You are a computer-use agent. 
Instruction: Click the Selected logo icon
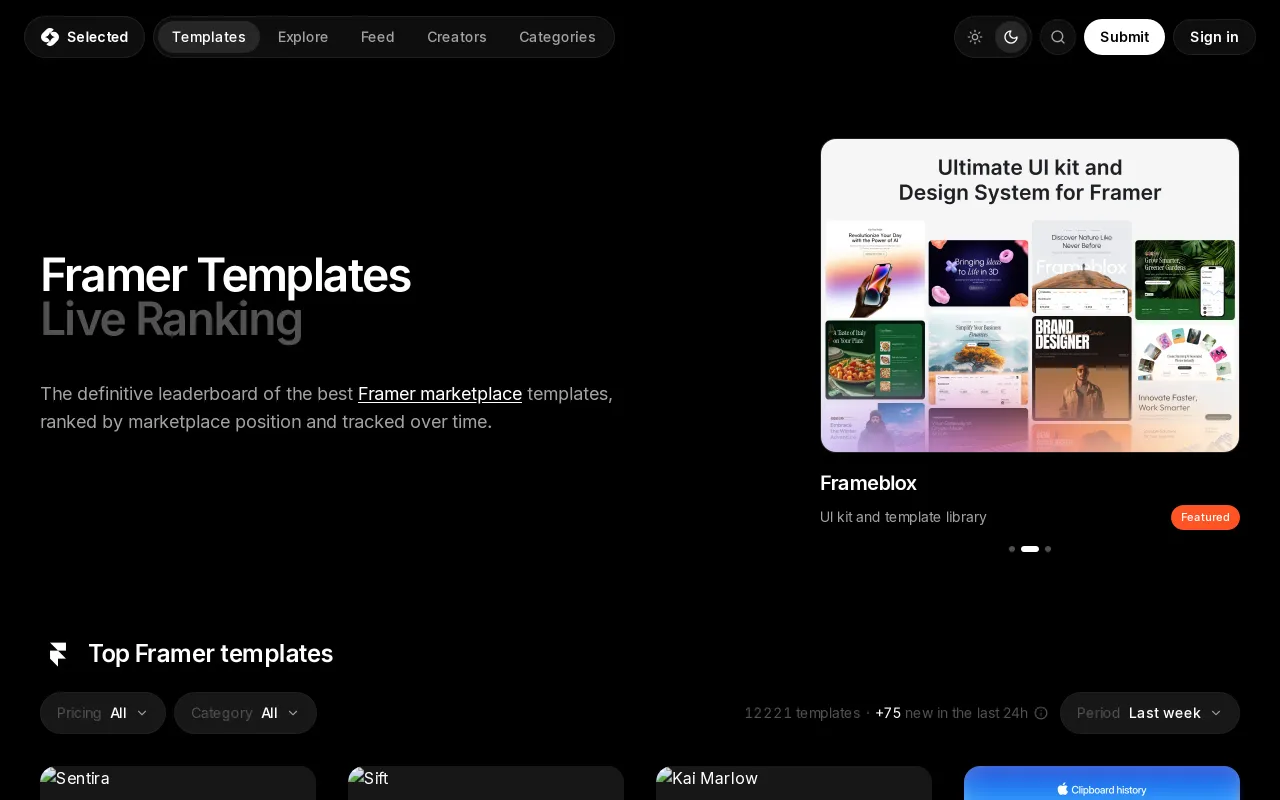point(50,37)
